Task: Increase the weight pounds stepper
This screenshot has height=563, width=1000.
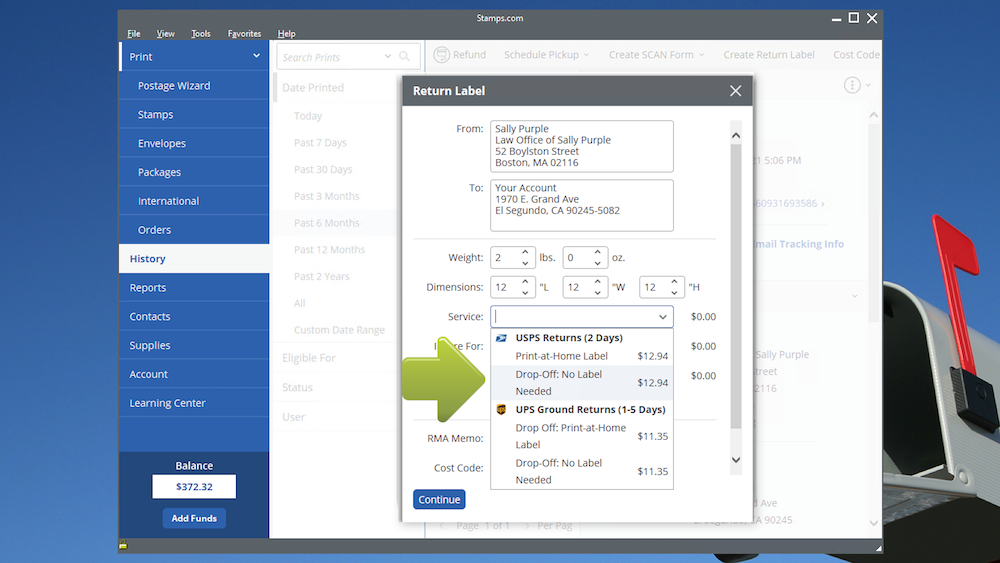Action: pyautogui.click(x=526, y=252)
